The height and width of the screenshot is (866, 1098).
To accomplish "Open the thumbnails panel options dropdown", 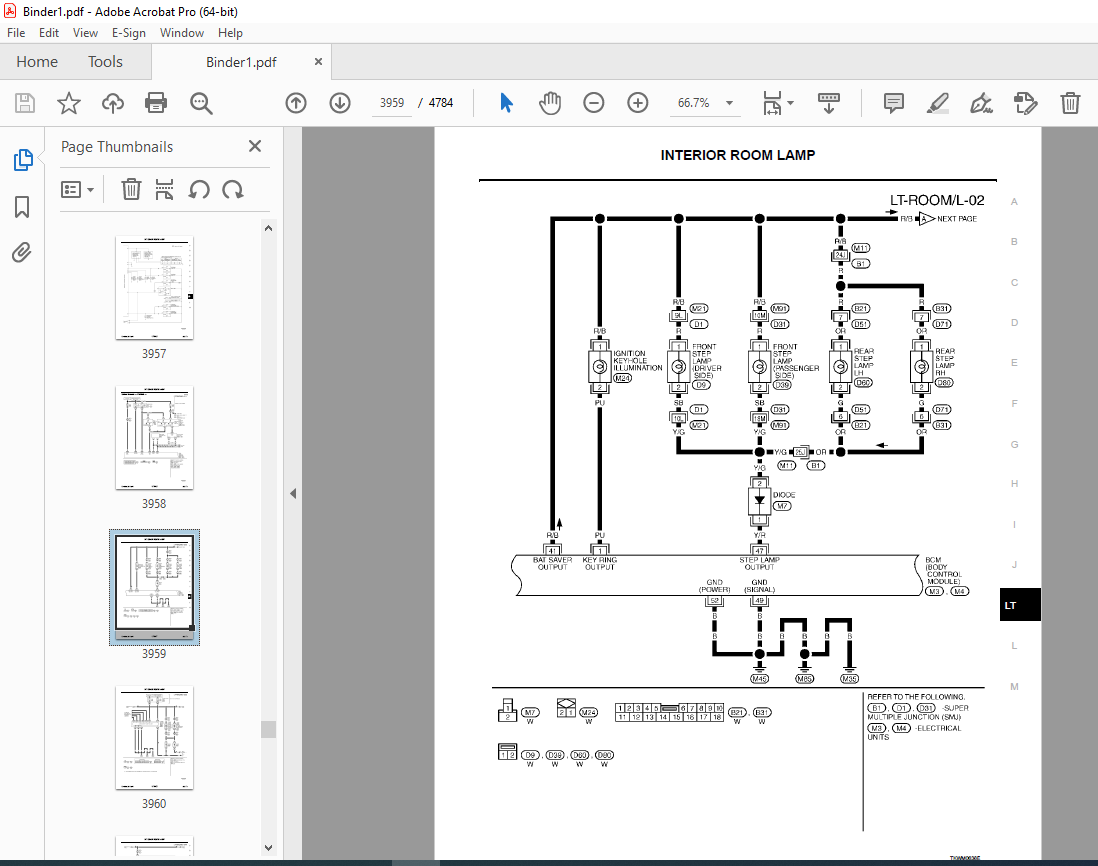I will pos(78,190).
